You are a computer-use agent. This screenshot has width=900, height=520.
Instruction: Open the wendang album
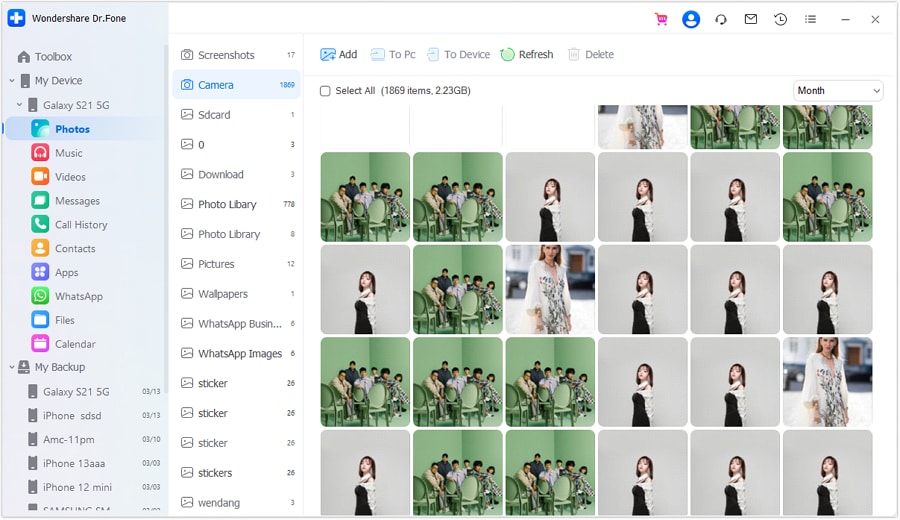237,503
